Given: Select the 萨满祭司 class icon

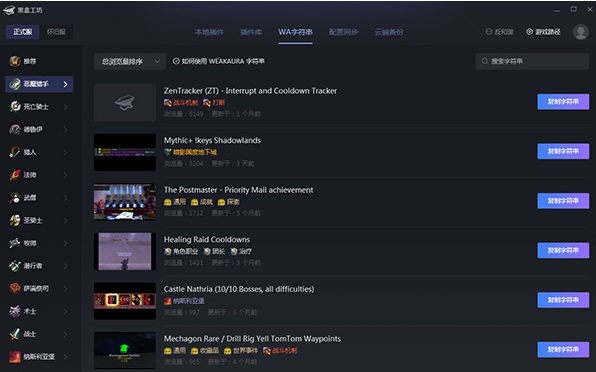Looking at the screenshot, I should coord(15,288).
